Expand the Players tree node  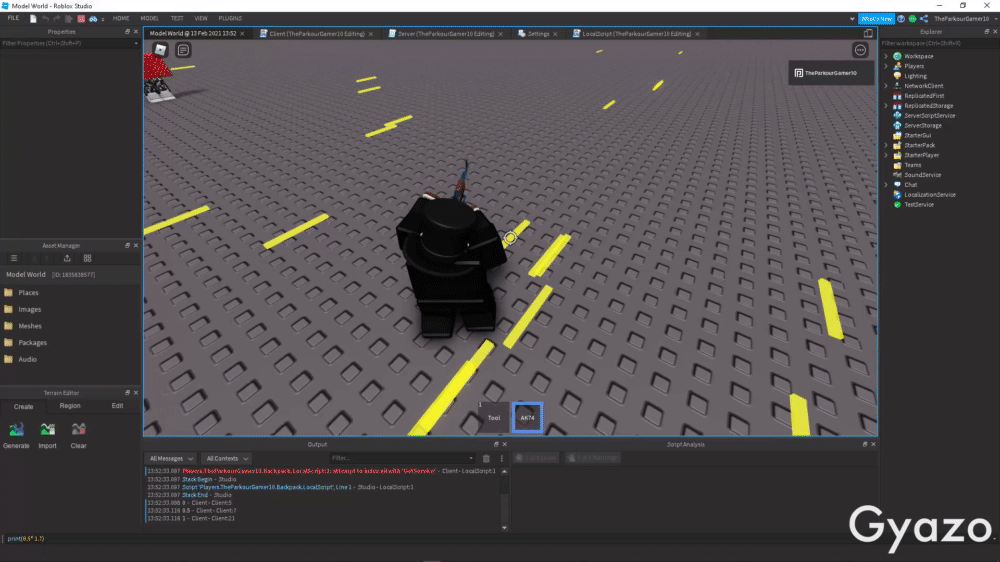(x=886, y=66)
